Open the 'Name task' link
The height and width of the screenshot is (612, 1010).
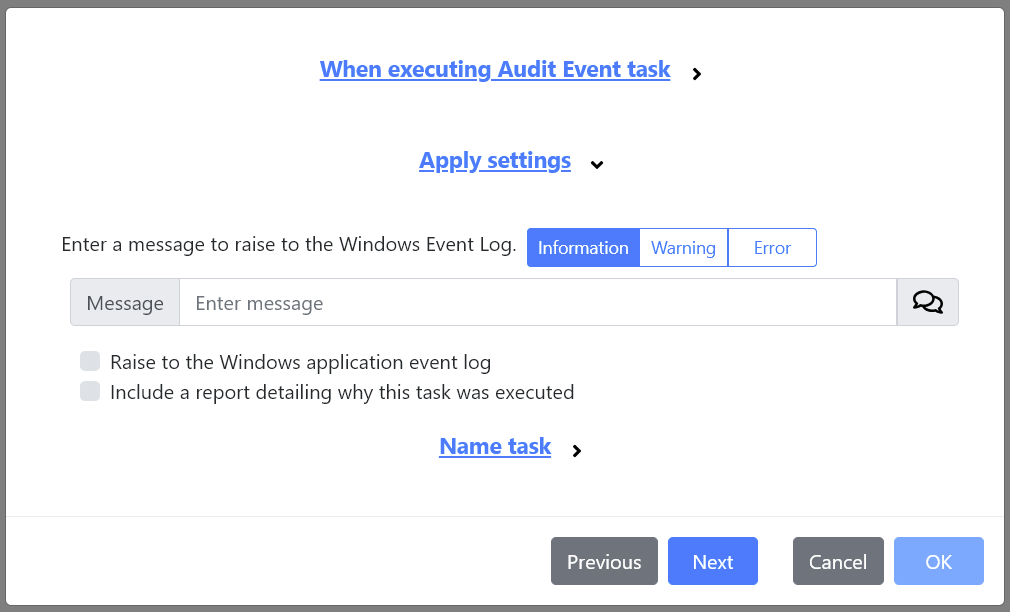click(x=494, y=446)
